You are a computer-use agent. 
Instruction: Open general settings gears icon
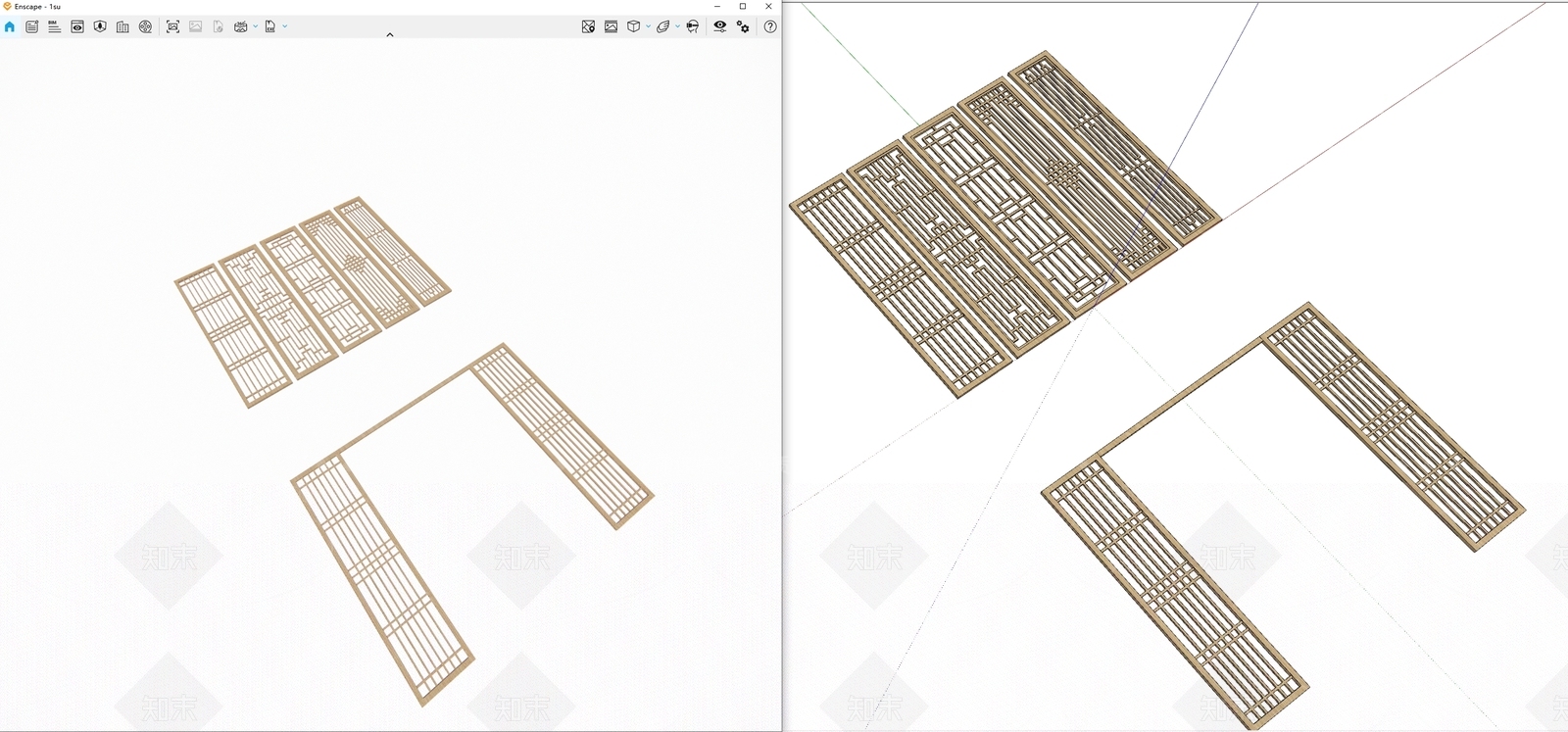743,26
